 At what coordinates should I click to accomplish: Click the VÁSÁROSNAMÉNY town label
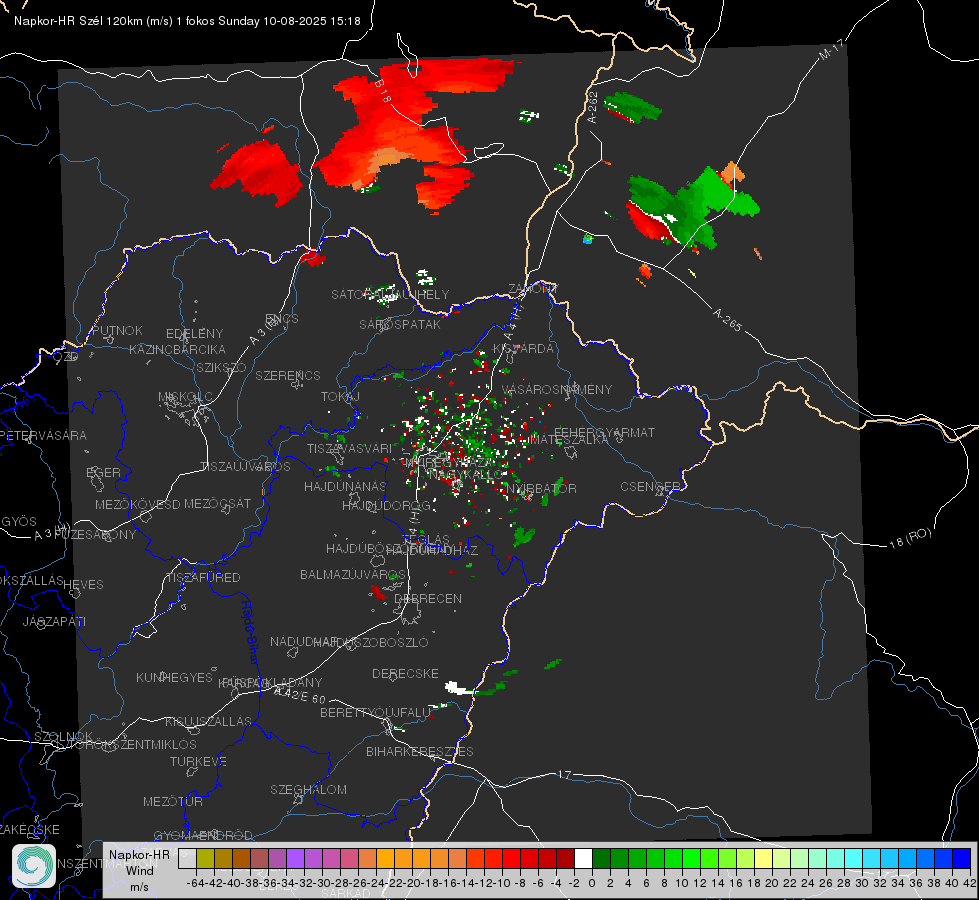557,389
